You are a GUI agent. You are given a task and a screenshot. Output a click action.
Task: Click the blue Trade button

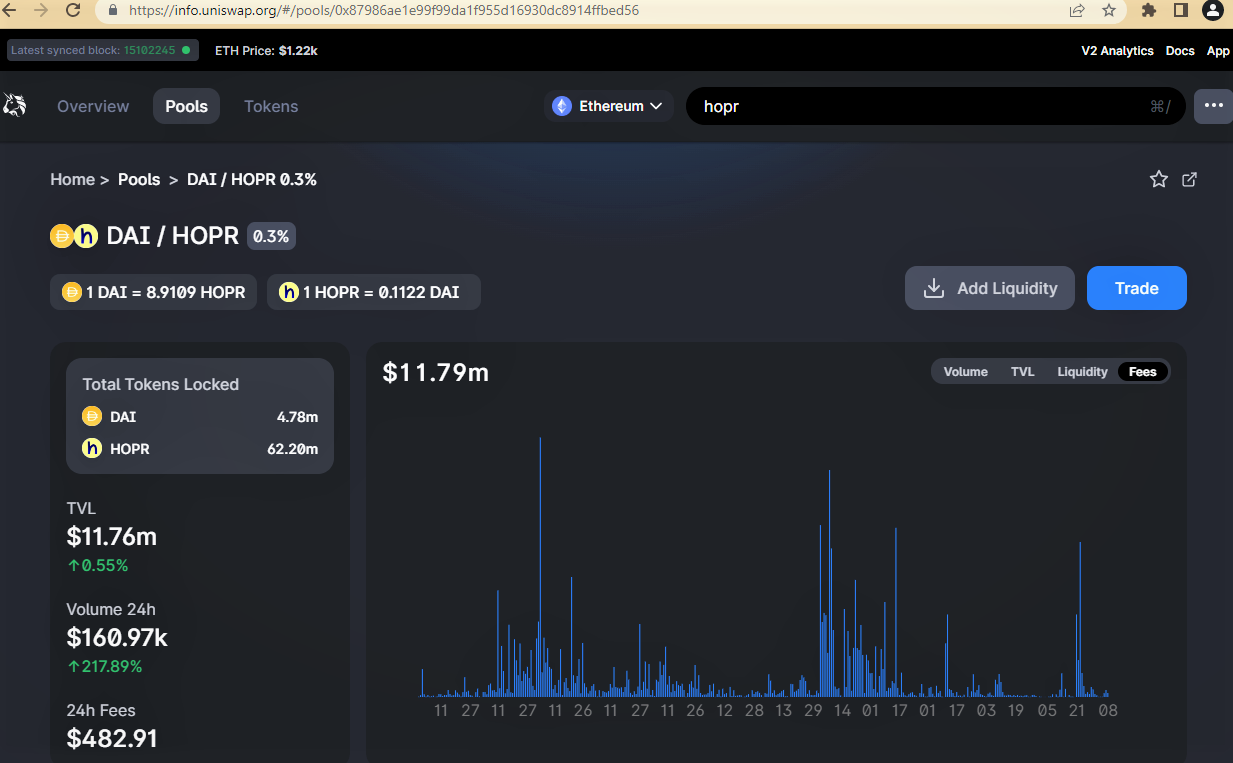1137,288
